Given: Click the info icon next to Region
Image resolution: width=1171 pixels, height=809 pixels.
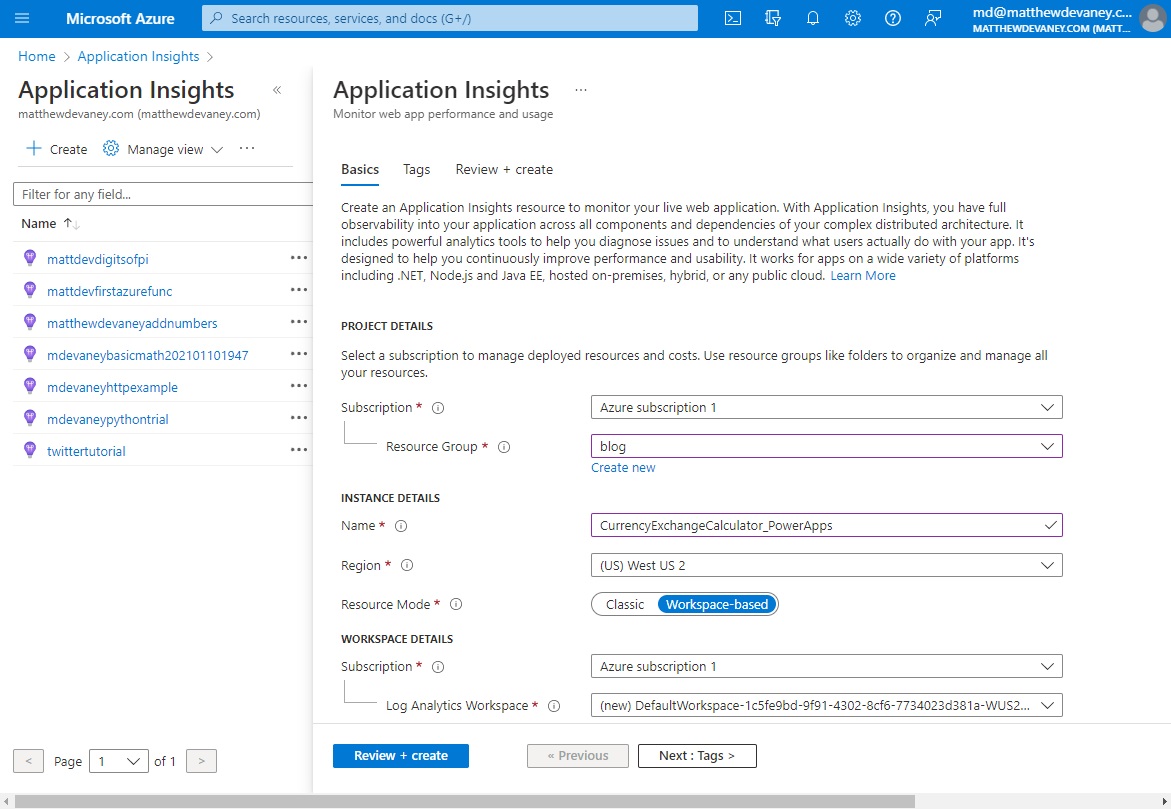Looking at the screenshot, I should [407, 565].
